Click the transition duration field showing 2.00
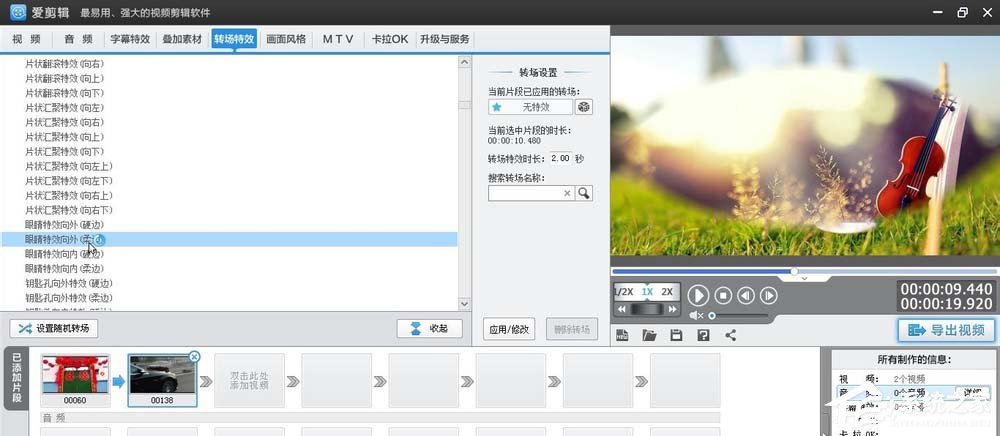The height and width of the screenshot is (436, 1000). [560, 159]
